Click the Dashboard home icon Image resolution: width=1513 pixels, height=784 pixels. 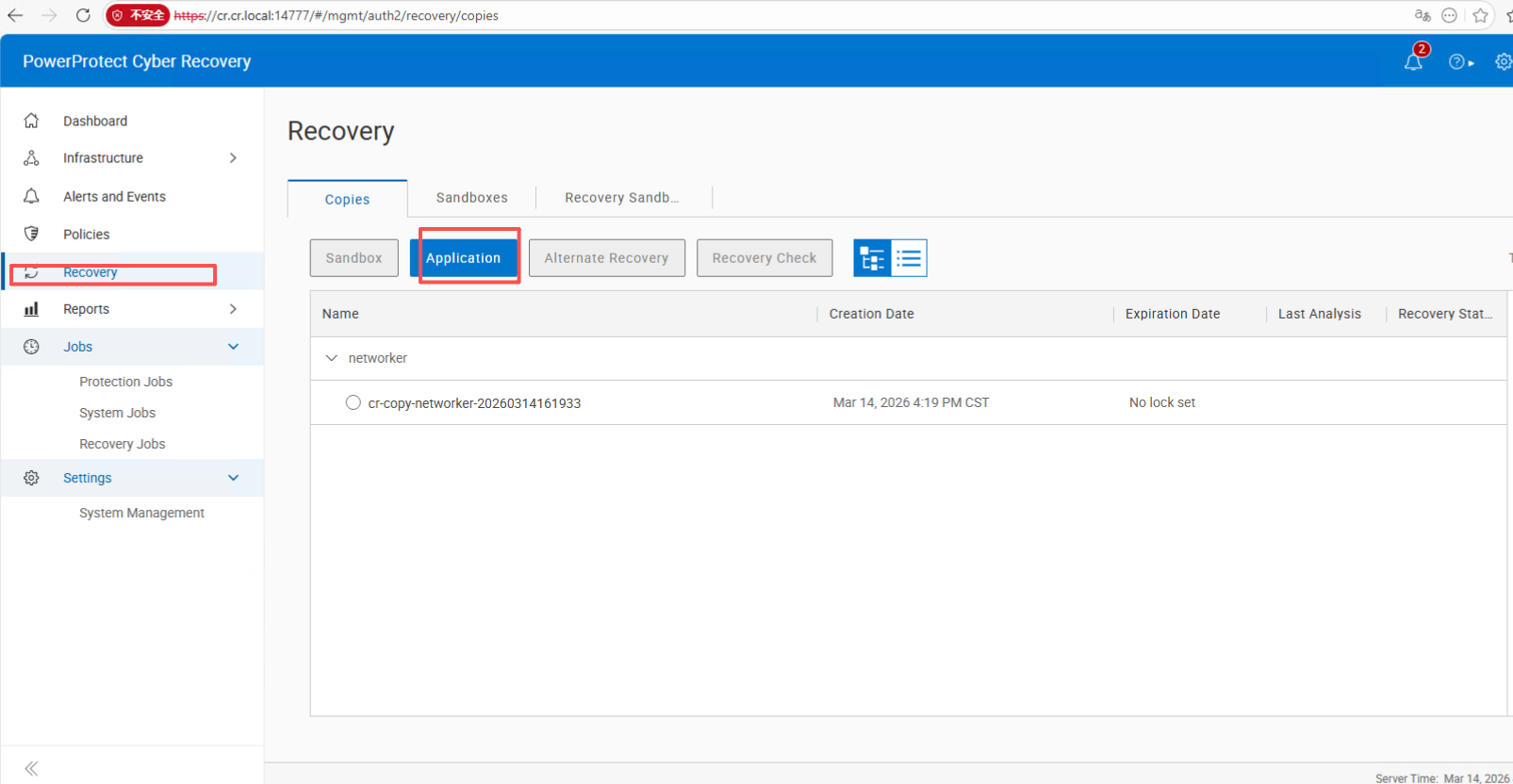31,121
